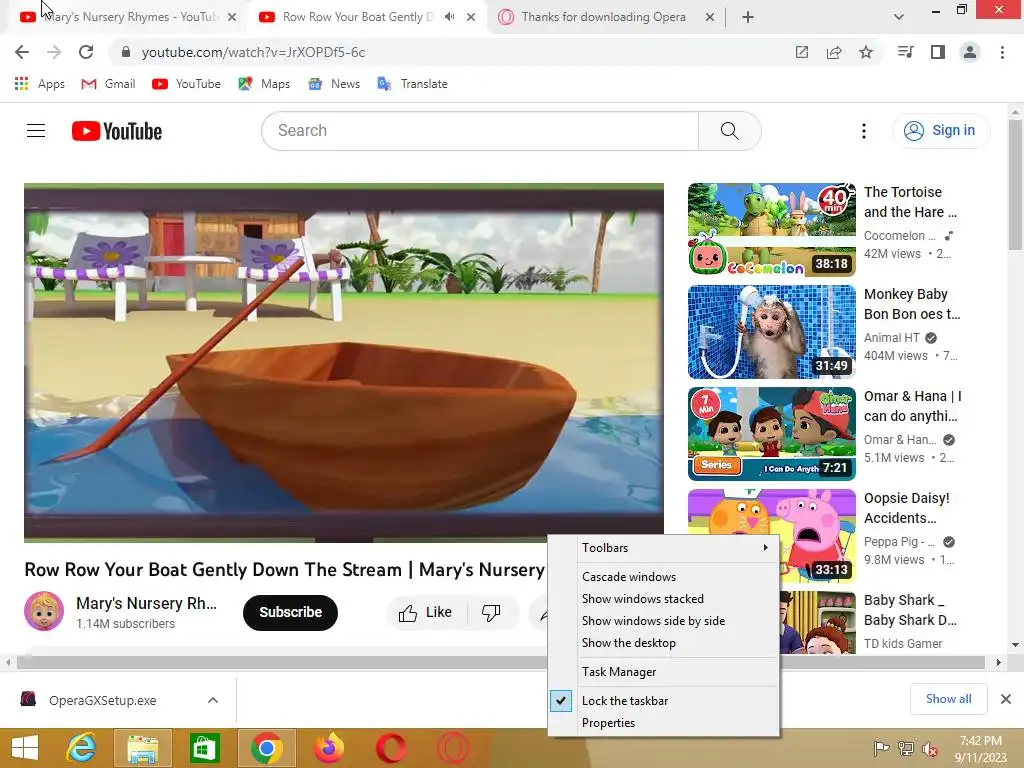This screenshot has width=1024, height=768.
Task: Open the Gmail bookmark
Action: pyautogui.click(x=108, y=84)
